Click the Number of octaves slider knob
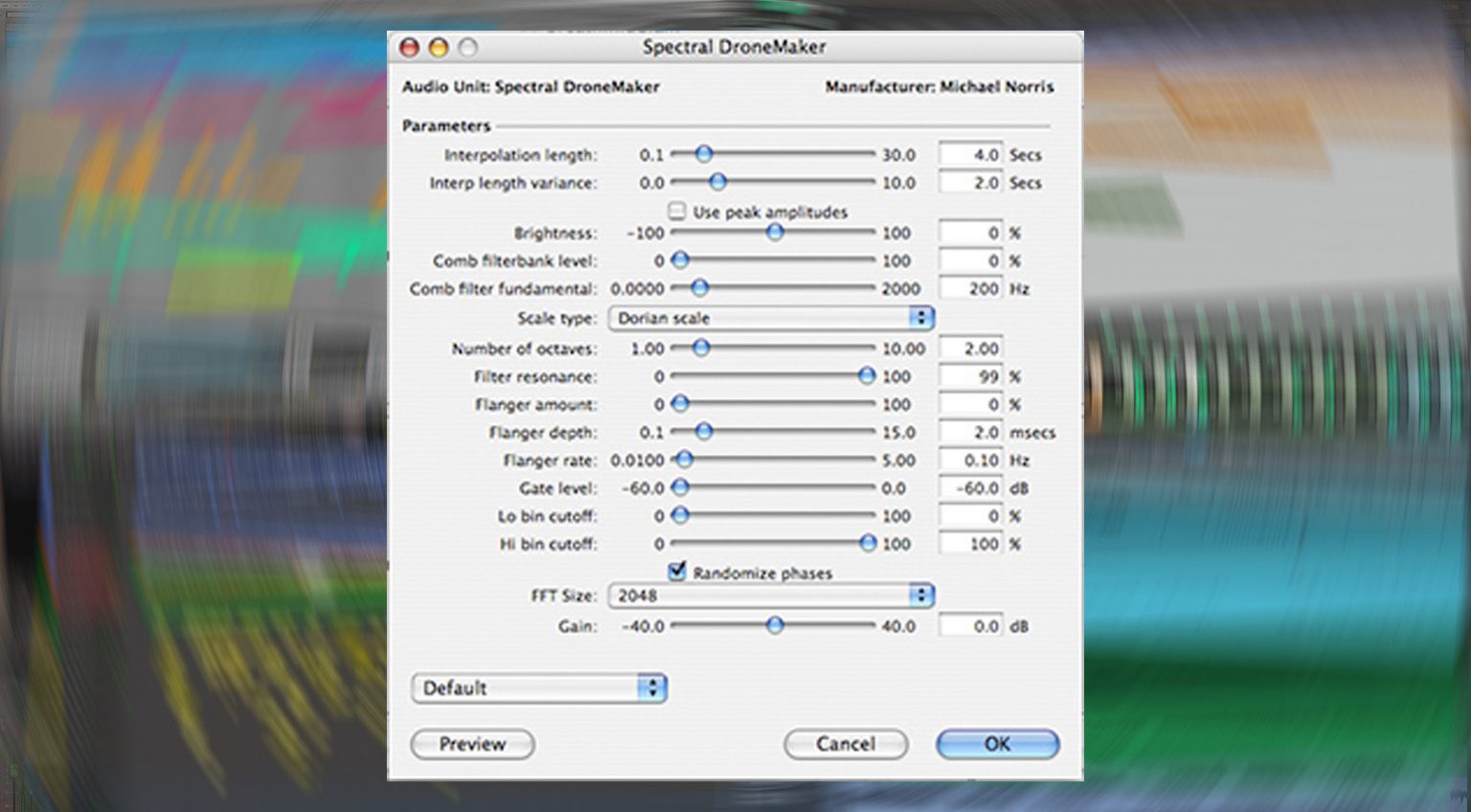The width and height of the screenshot is (1471, 812). pos(701,348)
